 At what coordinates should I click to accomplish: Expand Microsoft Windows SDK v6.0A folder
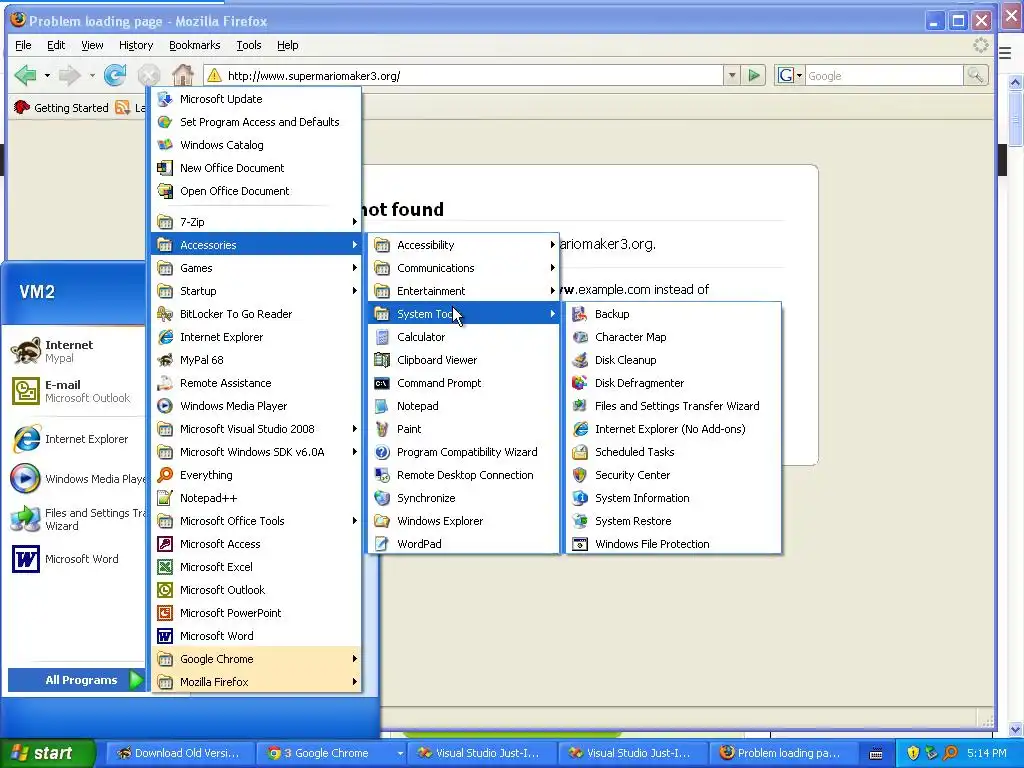(x=256, y=452)
